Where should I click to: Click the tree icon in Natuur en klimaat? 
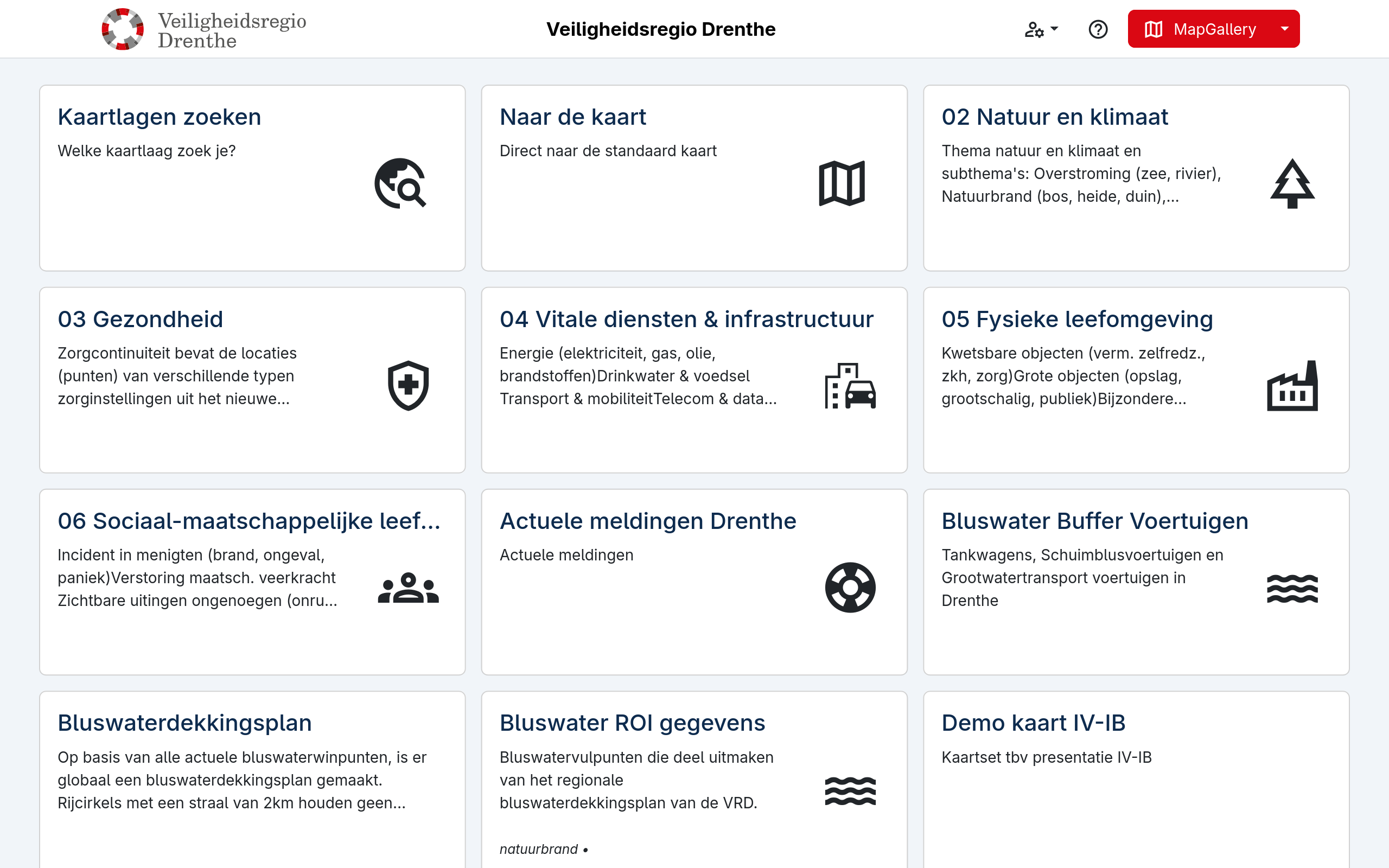pyautogui.click(x=1292, y=183)
